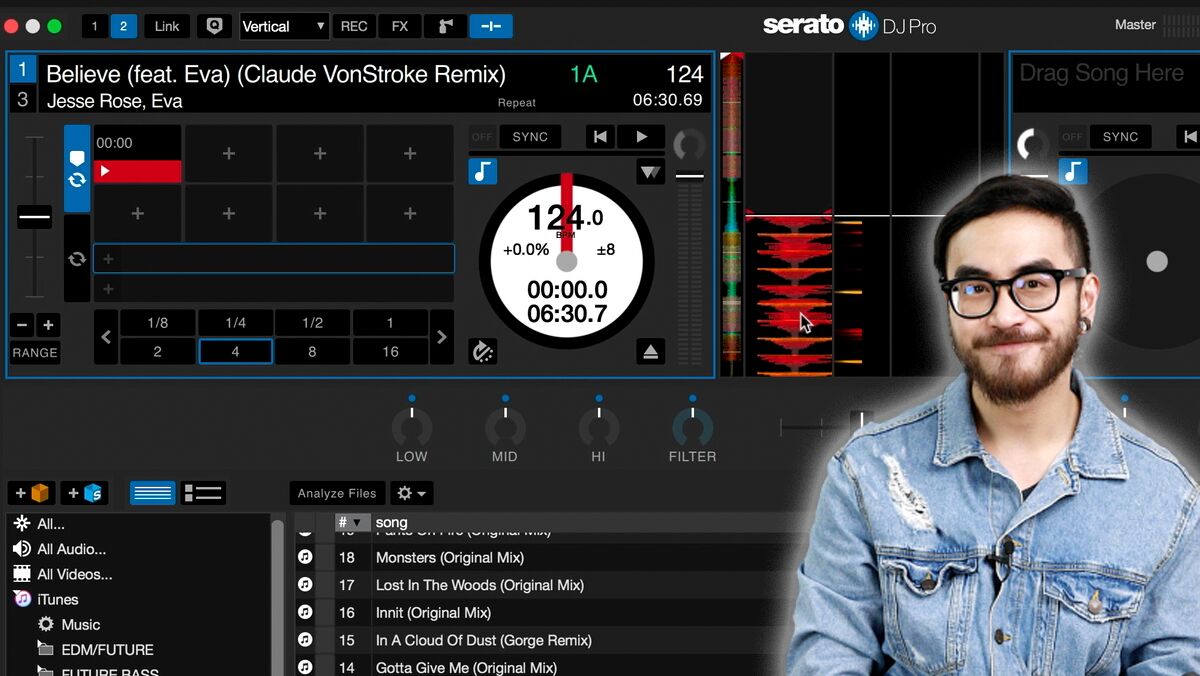1200x676 pixels.
Task: Nudge pitch up with the plus button
Action: point(47,325)
